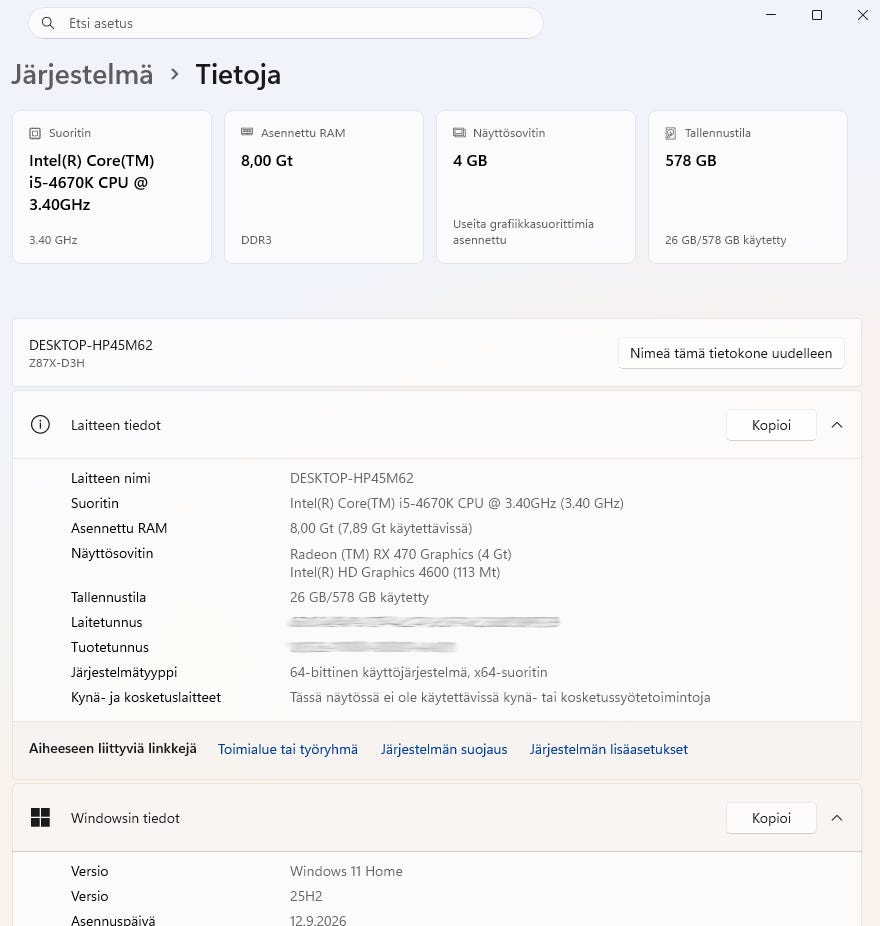
Task: Open Järjestelmän lisäasetukset link
Action: tap(608, 749)
